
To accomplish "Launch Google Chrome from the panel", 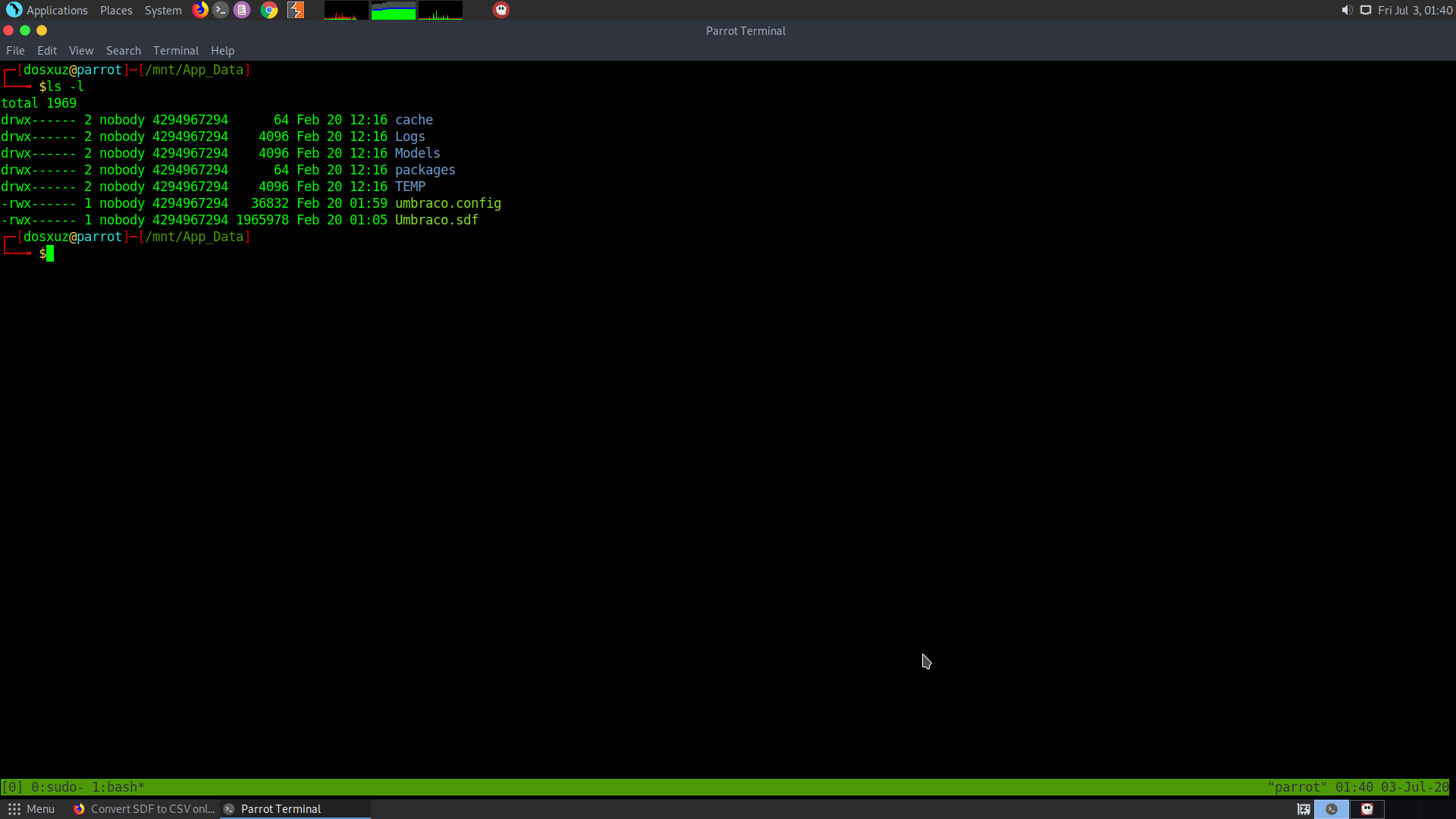I will 269,10.
